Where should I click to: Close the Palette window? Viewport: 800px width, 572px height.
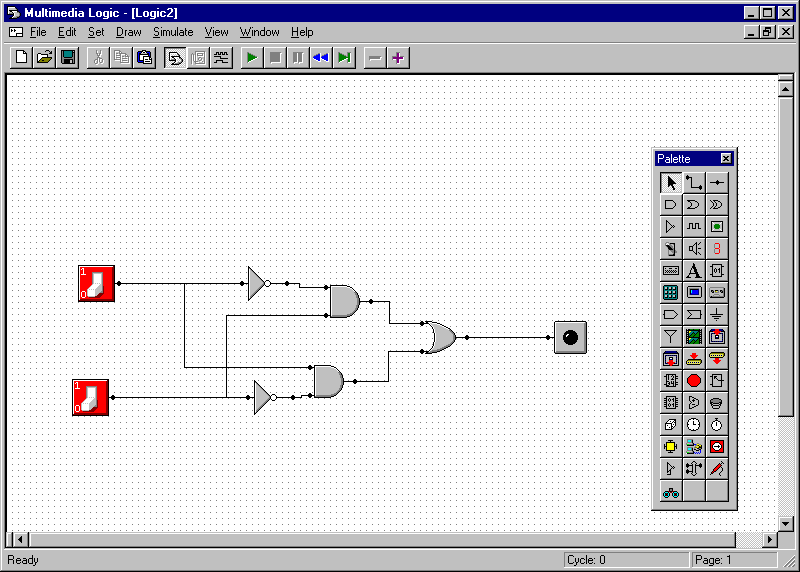click(726, 158)
